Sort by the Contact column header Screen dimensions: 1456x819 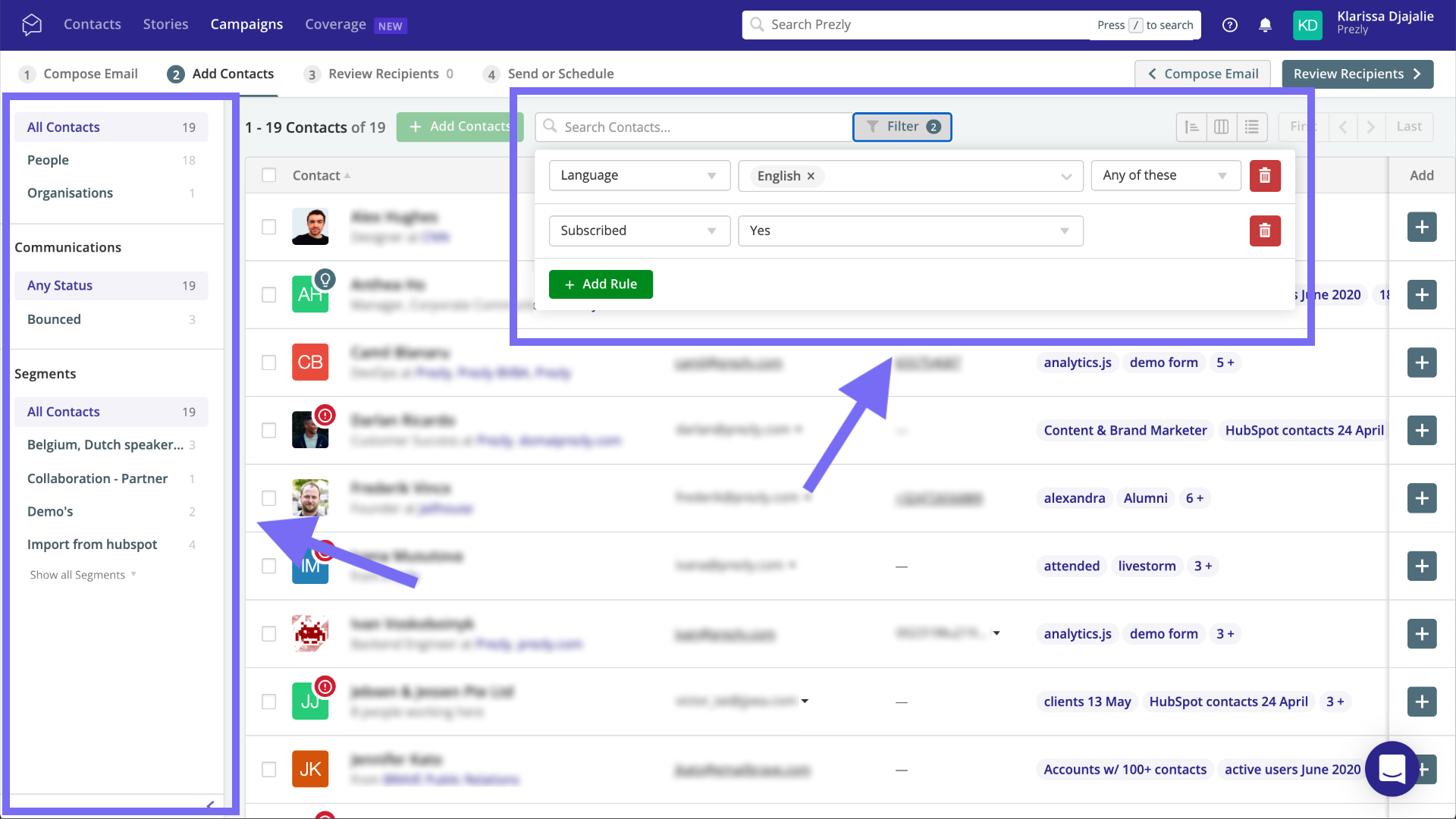[322, 175]
